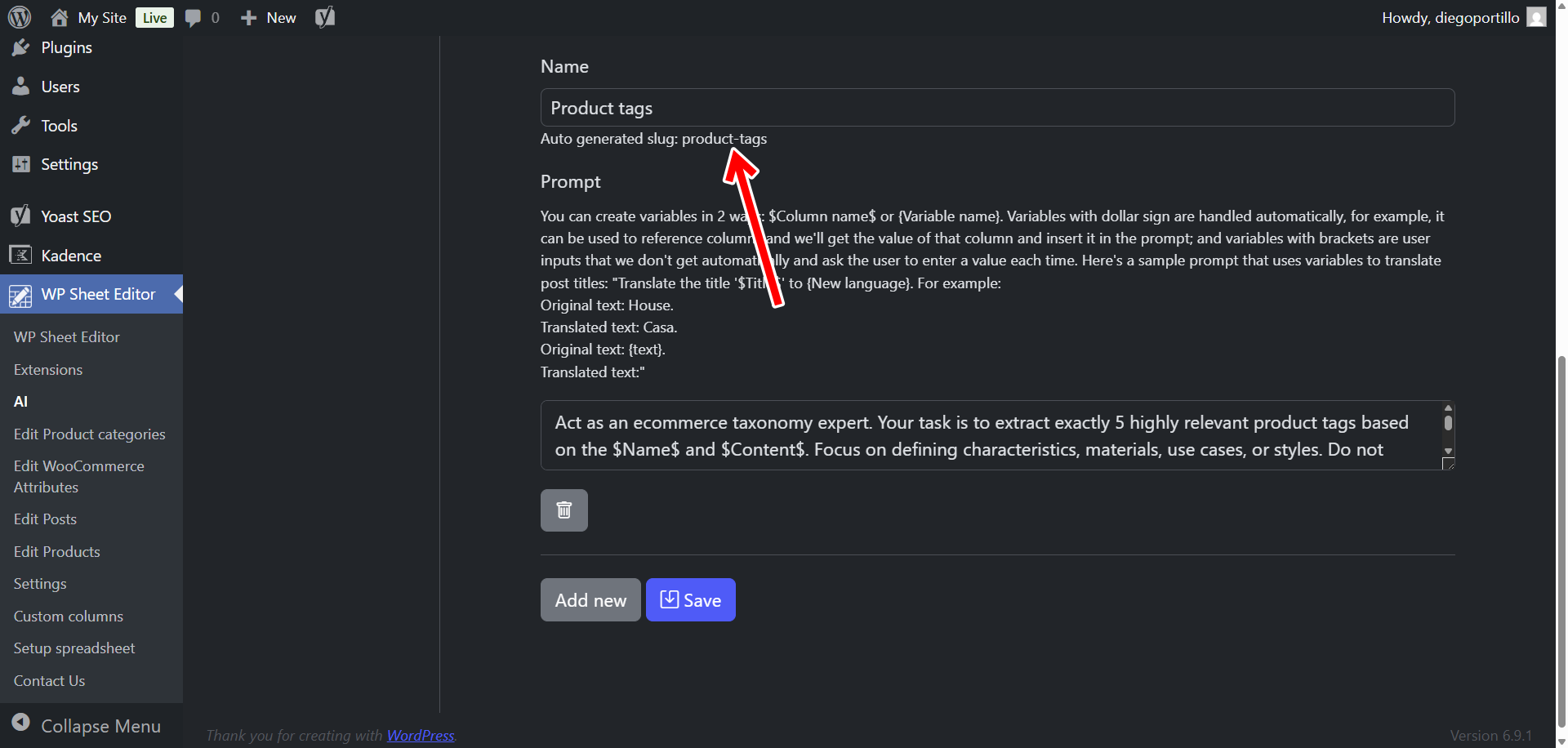The width and height of the screenshot is (1568, 748).
Task: Click the Name input field
Action: point(996,108)
